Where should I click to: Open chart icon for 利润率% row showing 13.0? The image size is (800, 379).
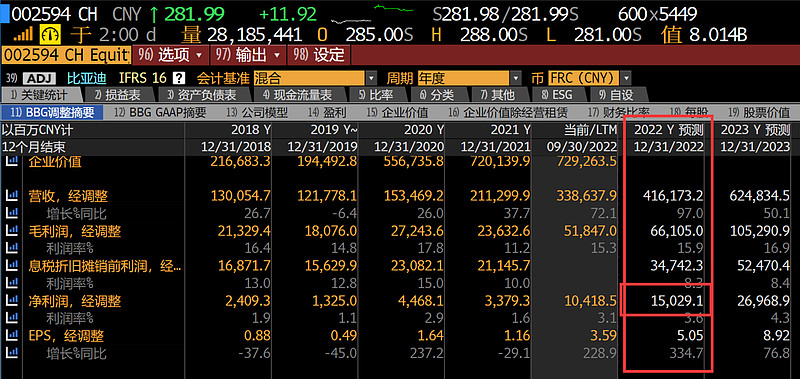(x=12, y=284)
